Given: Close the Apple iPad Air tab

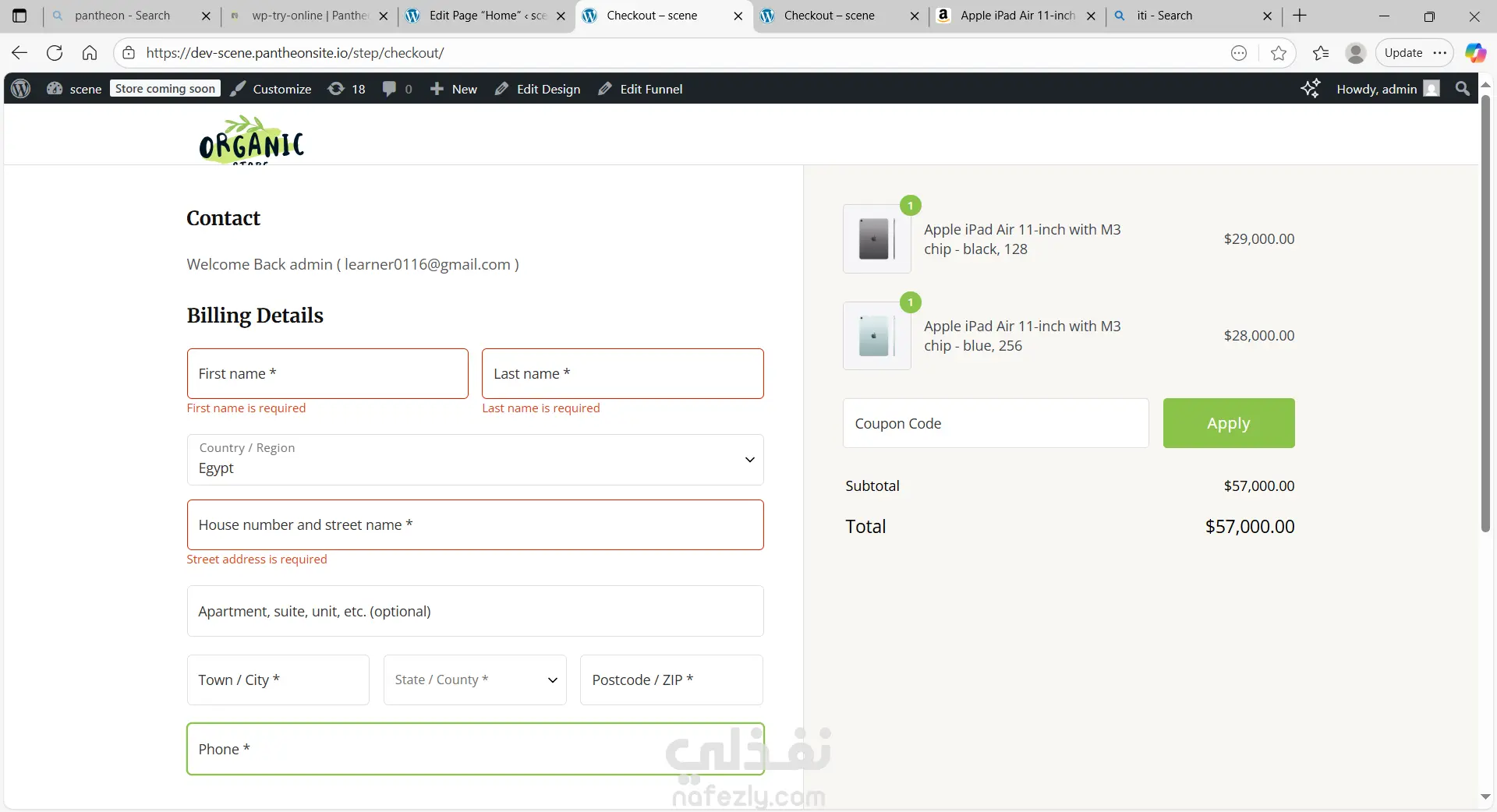Looking at the screenshot, I should pos(1091,16).
